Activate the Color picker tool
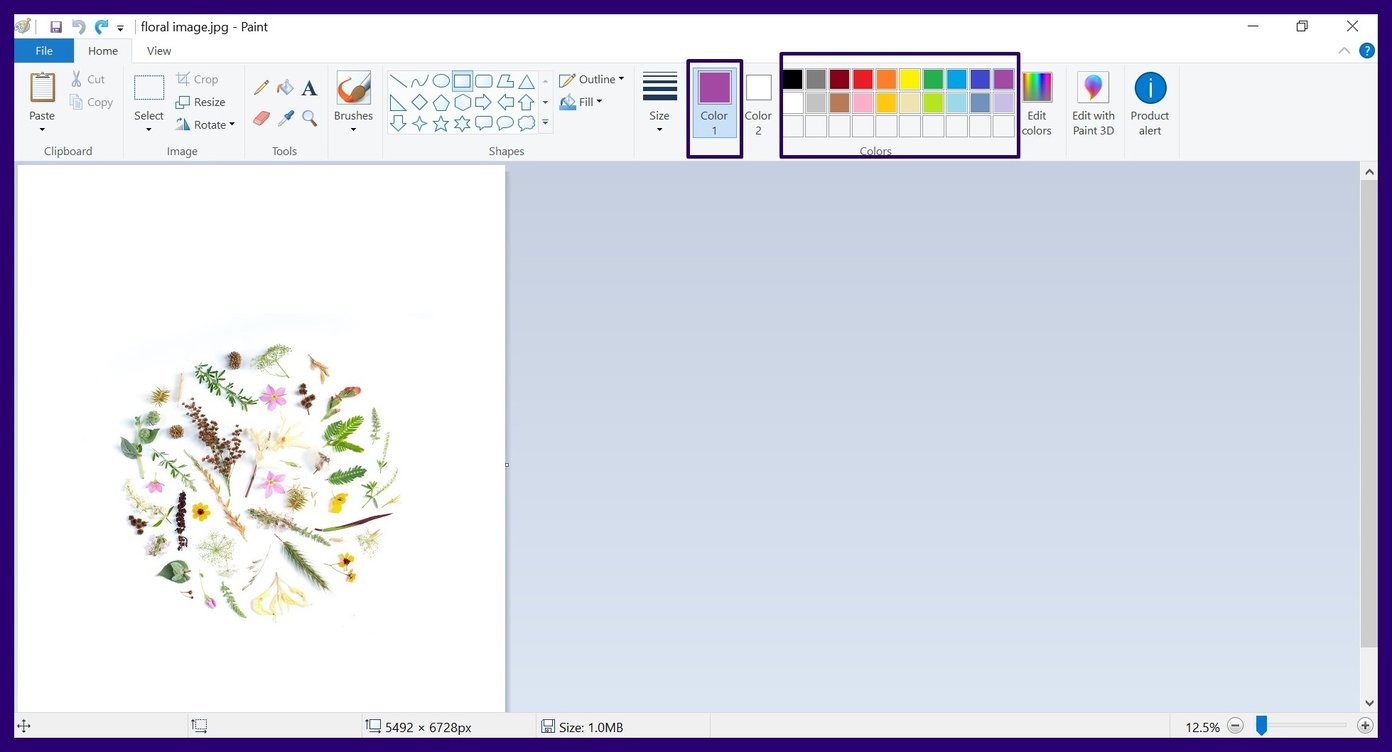This screenshot has width=1392, height=752. point(285,117)
